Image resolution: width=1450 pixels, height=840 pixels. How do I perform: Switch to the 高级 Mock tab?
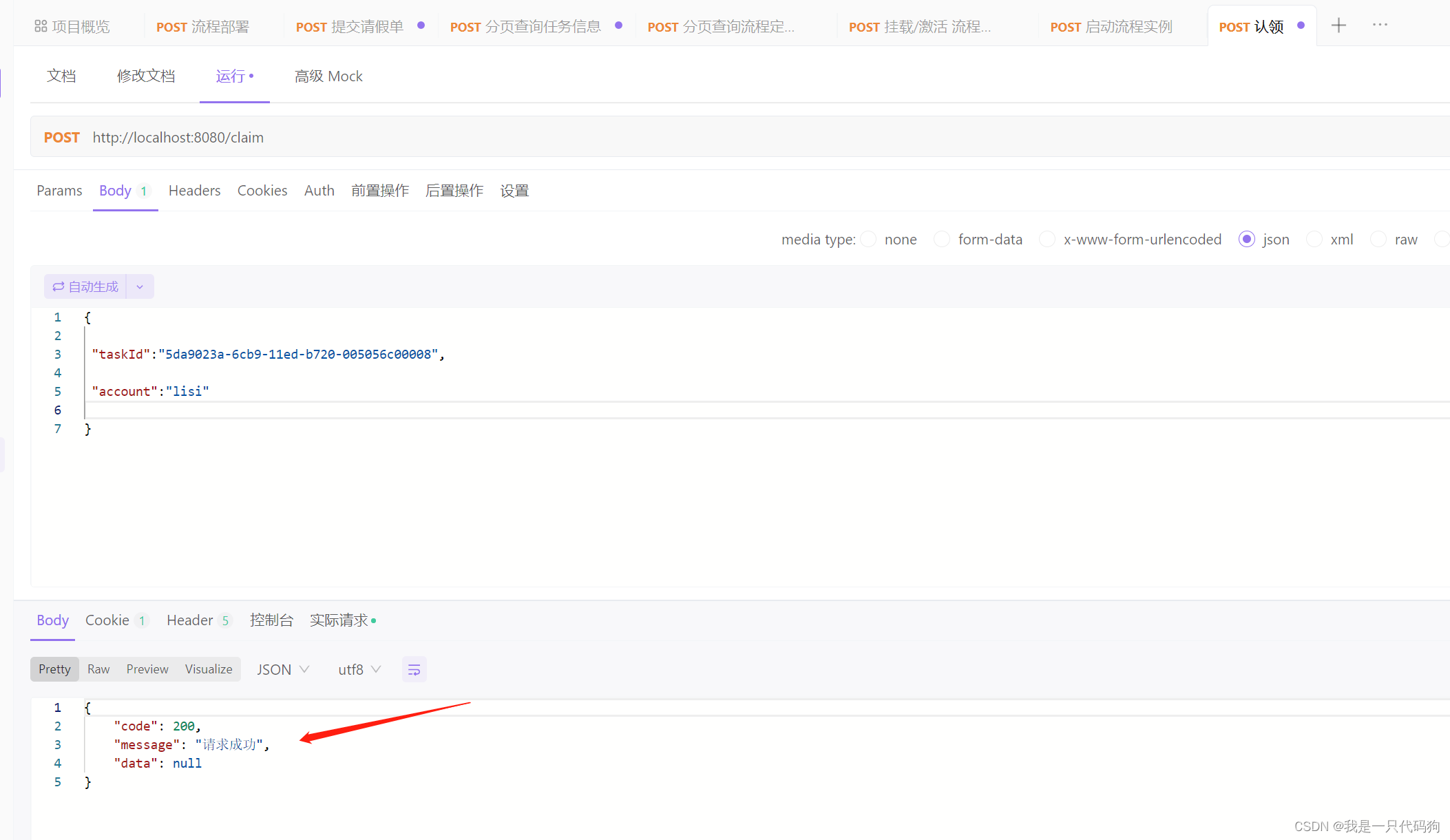pos(328,76)
